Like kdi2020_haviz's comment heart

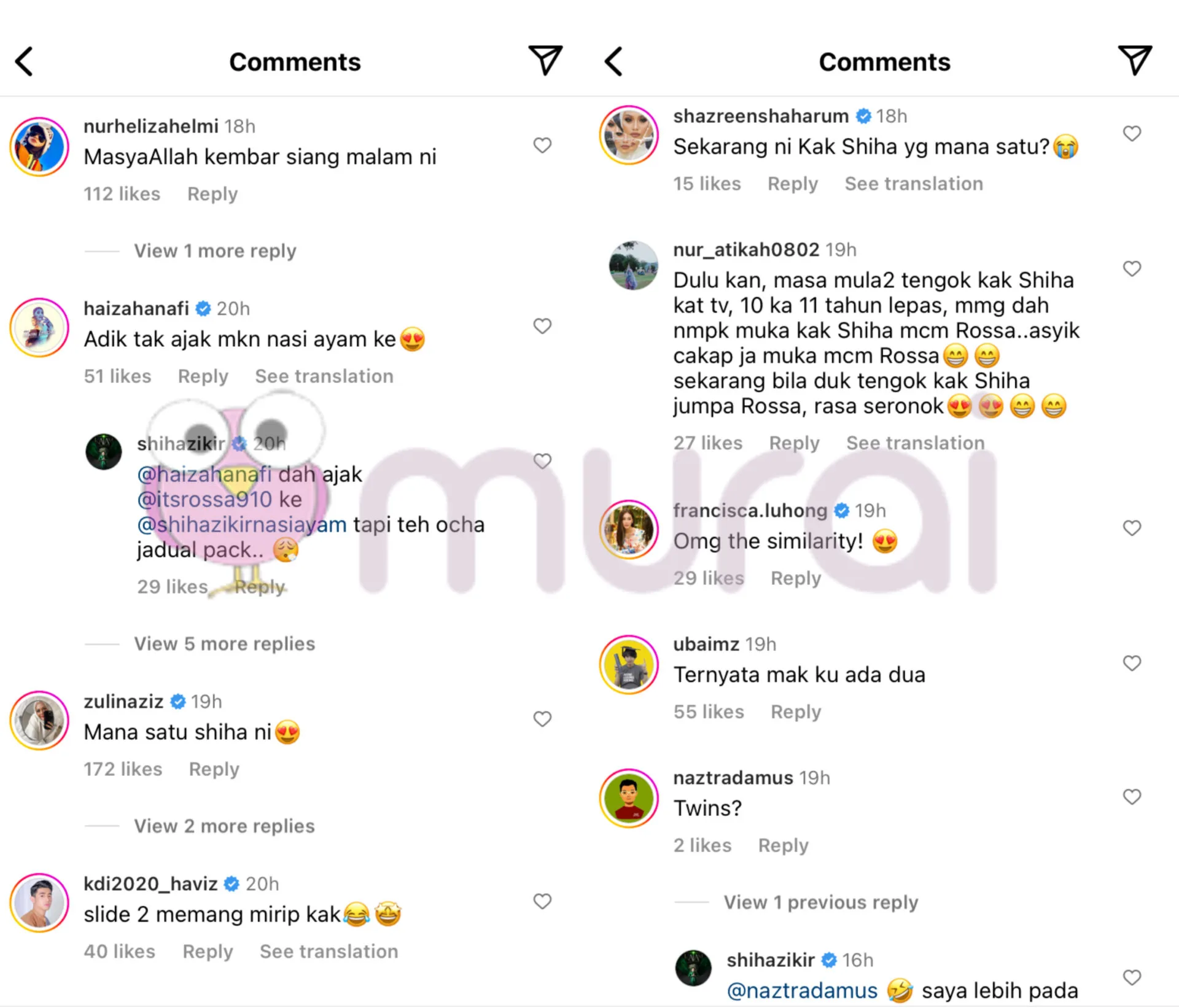(x=542, y=901)
